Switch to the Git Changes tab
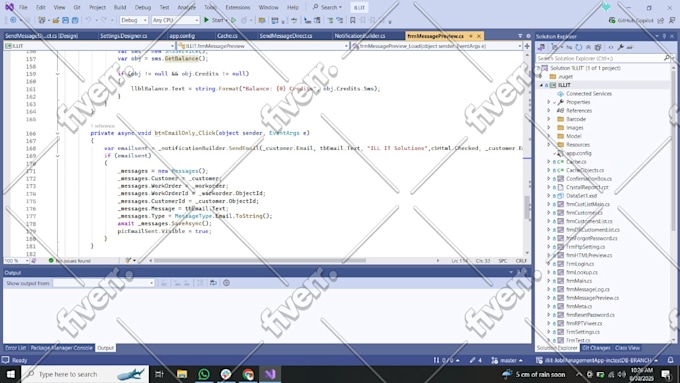The height and width of the screenshot is (383, 680). point(596,348)
